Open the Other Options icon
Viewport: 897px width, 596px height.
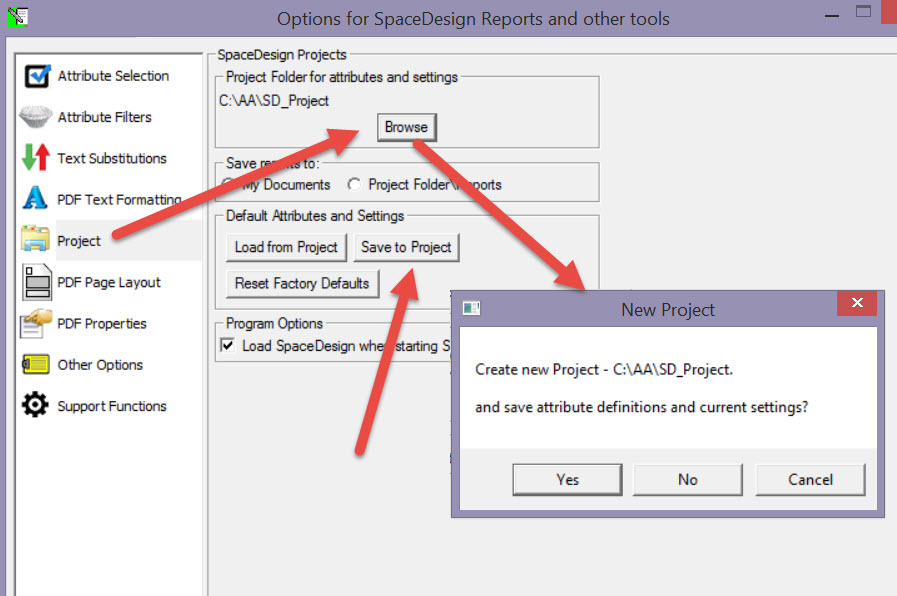[36, 364]
